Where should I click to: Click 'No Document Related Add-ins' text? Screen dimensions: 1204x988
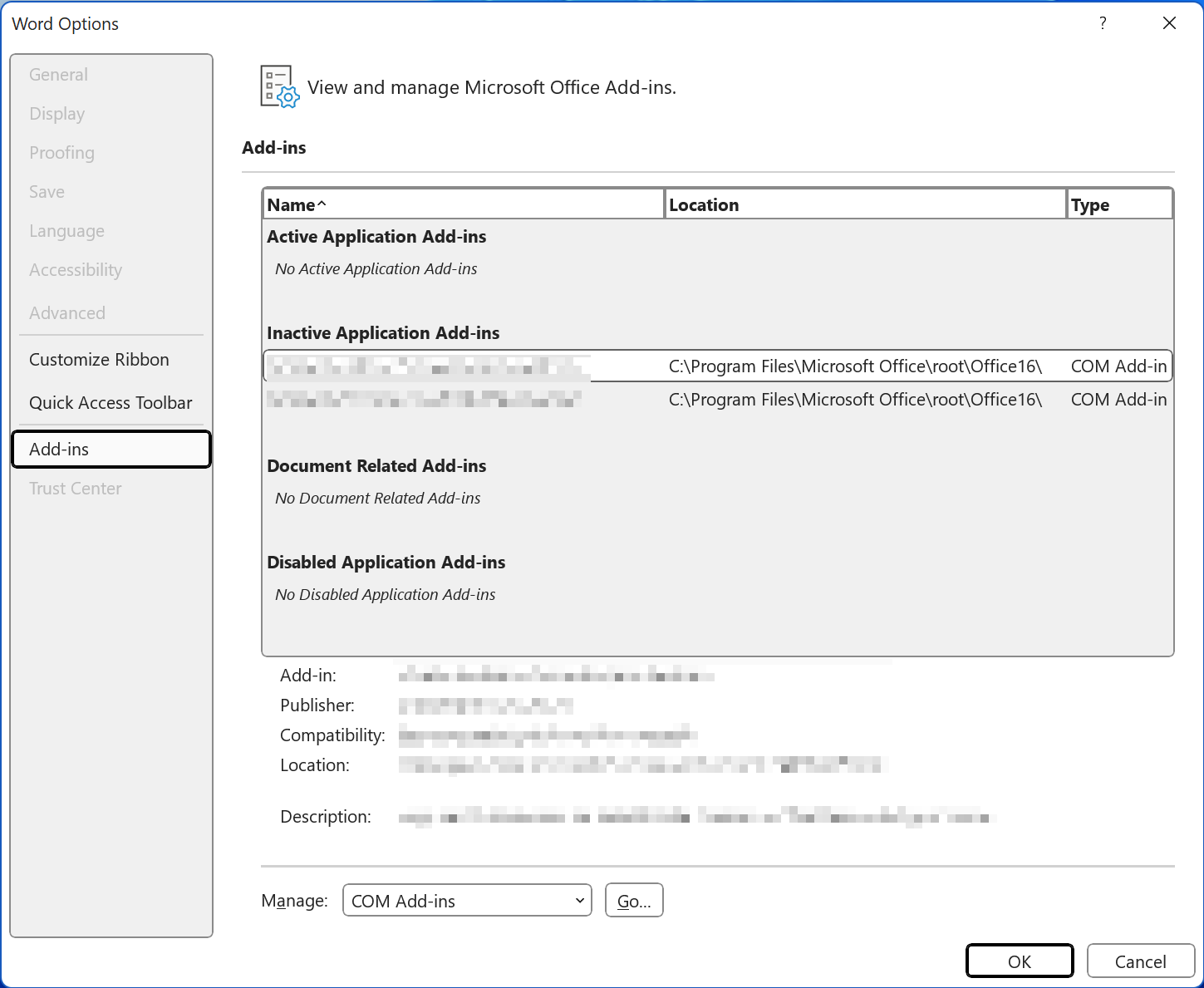click(378, 499)
